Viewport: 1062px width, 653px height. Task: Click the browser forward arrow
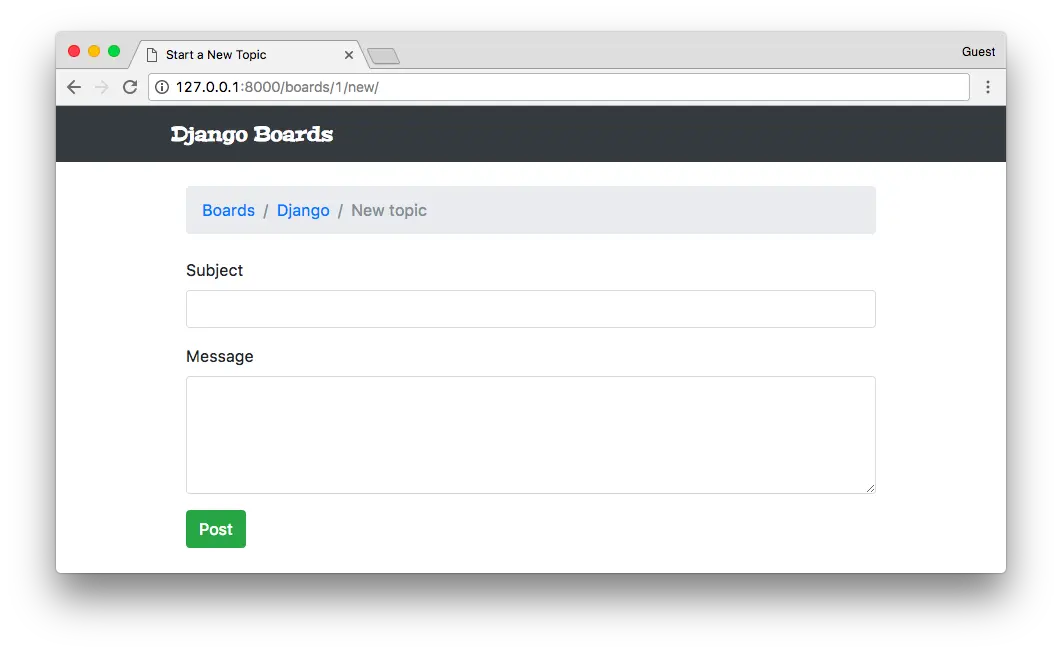click(102, 87)
